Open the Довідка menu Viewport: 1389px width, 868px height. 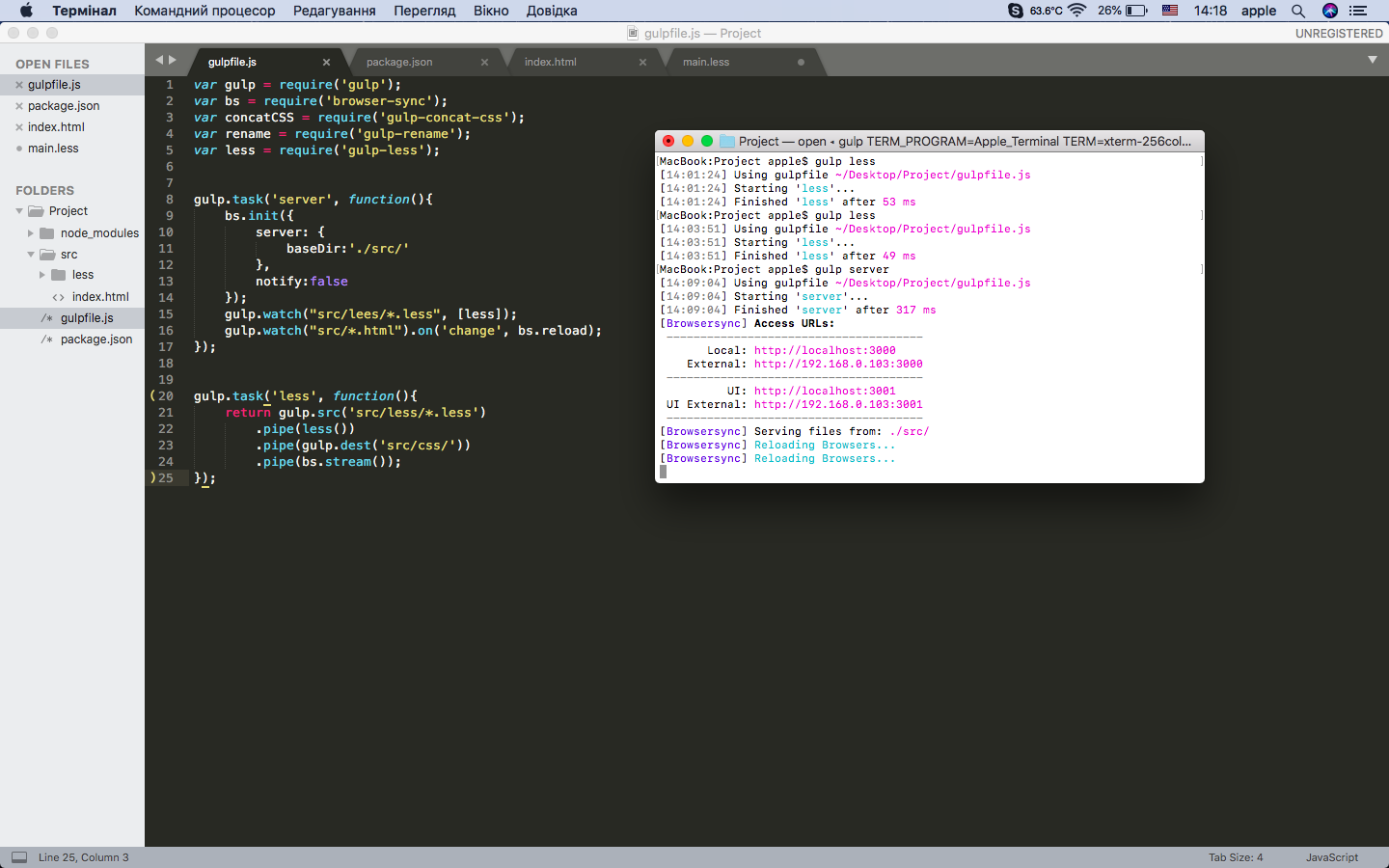click(552, 11)
